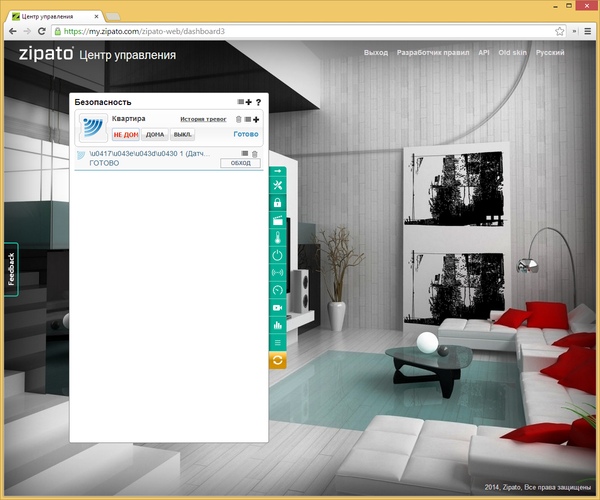The width and height of the screenshot is (600, 500).
Task: Open the bar chart statistics icon
Action: click(278, 325)
